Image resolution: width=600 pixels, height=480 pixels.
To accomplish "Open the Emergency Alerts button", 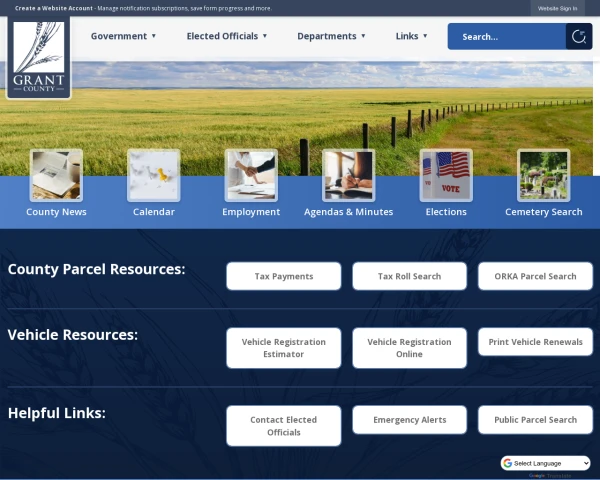I will [x=409, y=420].
